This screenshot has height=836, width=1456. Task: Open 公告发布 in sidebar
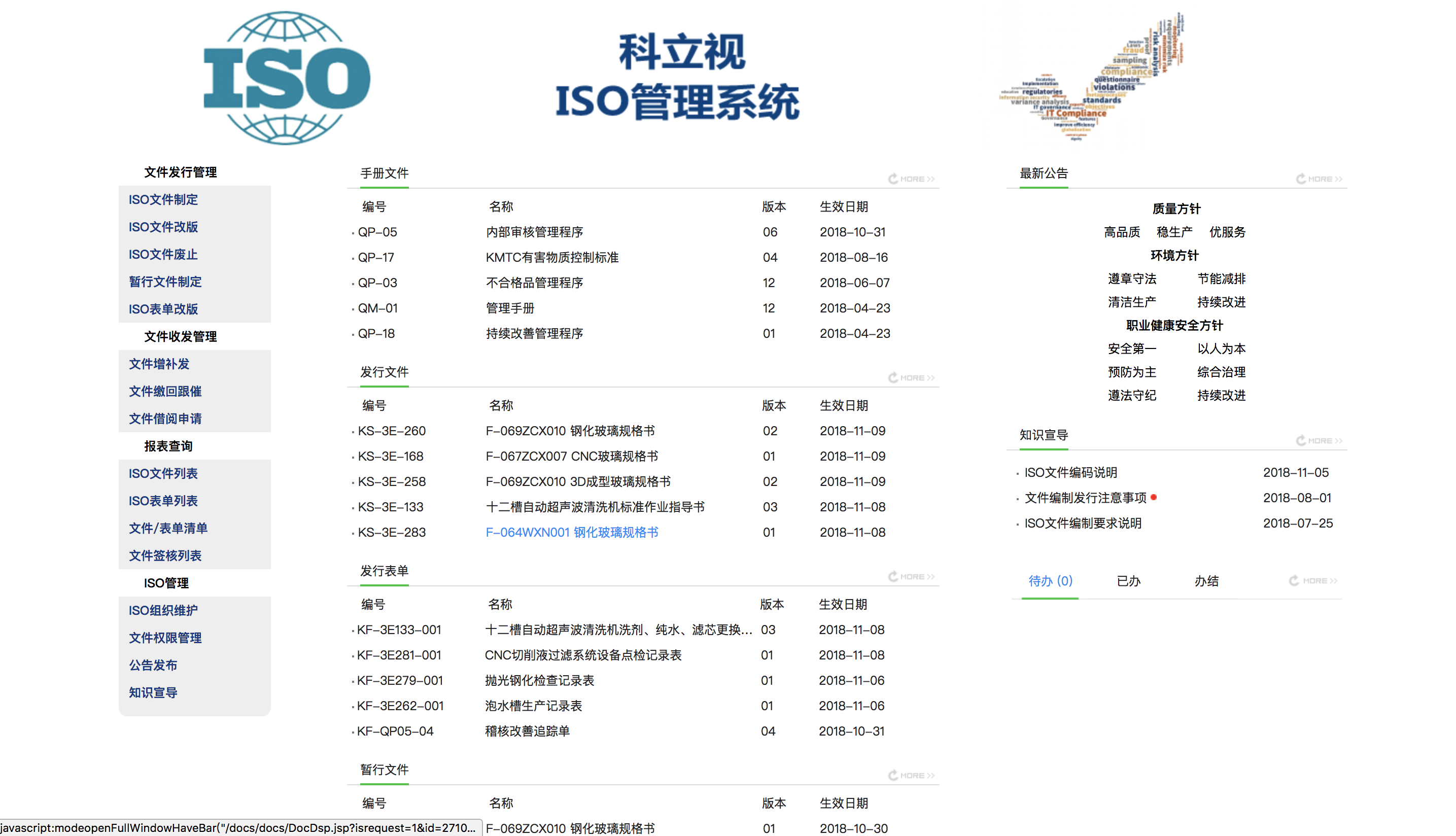153,665
